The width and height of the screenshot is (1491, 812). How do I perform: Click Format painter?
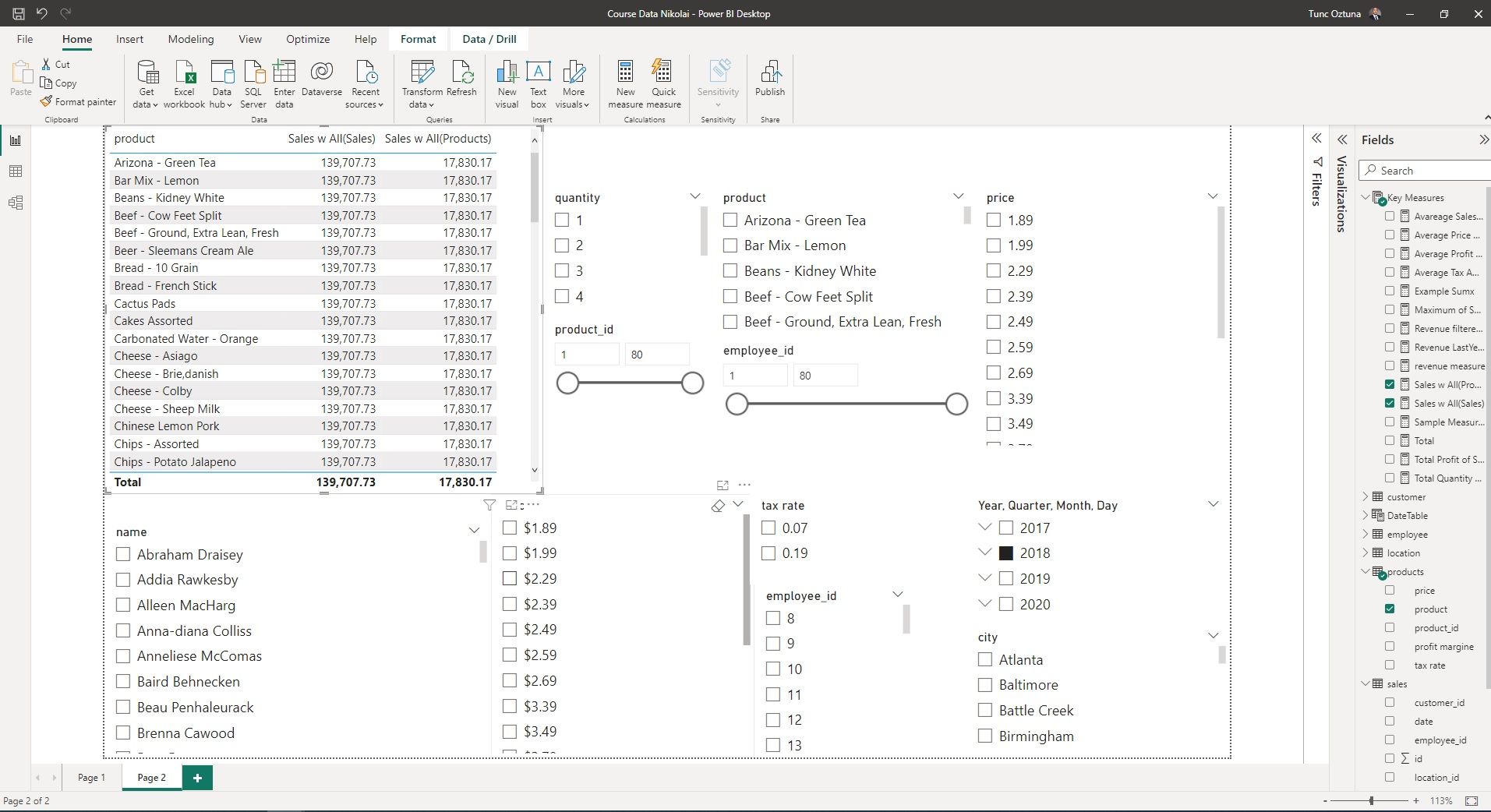79,102
